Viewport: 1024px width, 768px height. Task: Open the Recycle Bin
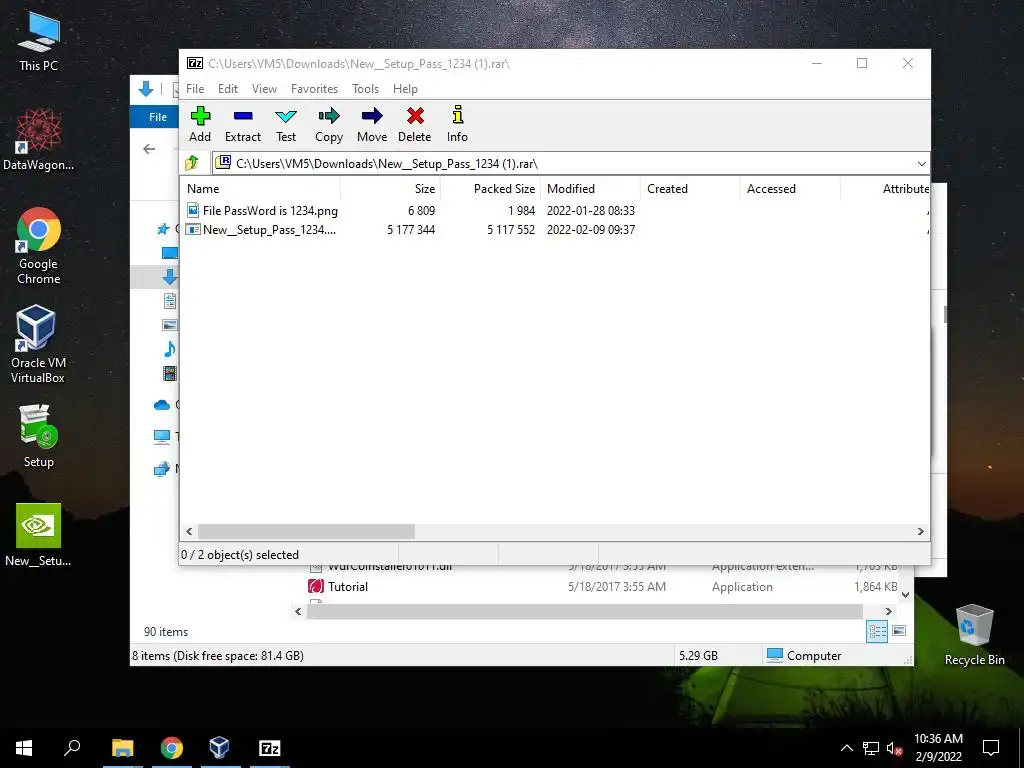click(x=974, y=635)
